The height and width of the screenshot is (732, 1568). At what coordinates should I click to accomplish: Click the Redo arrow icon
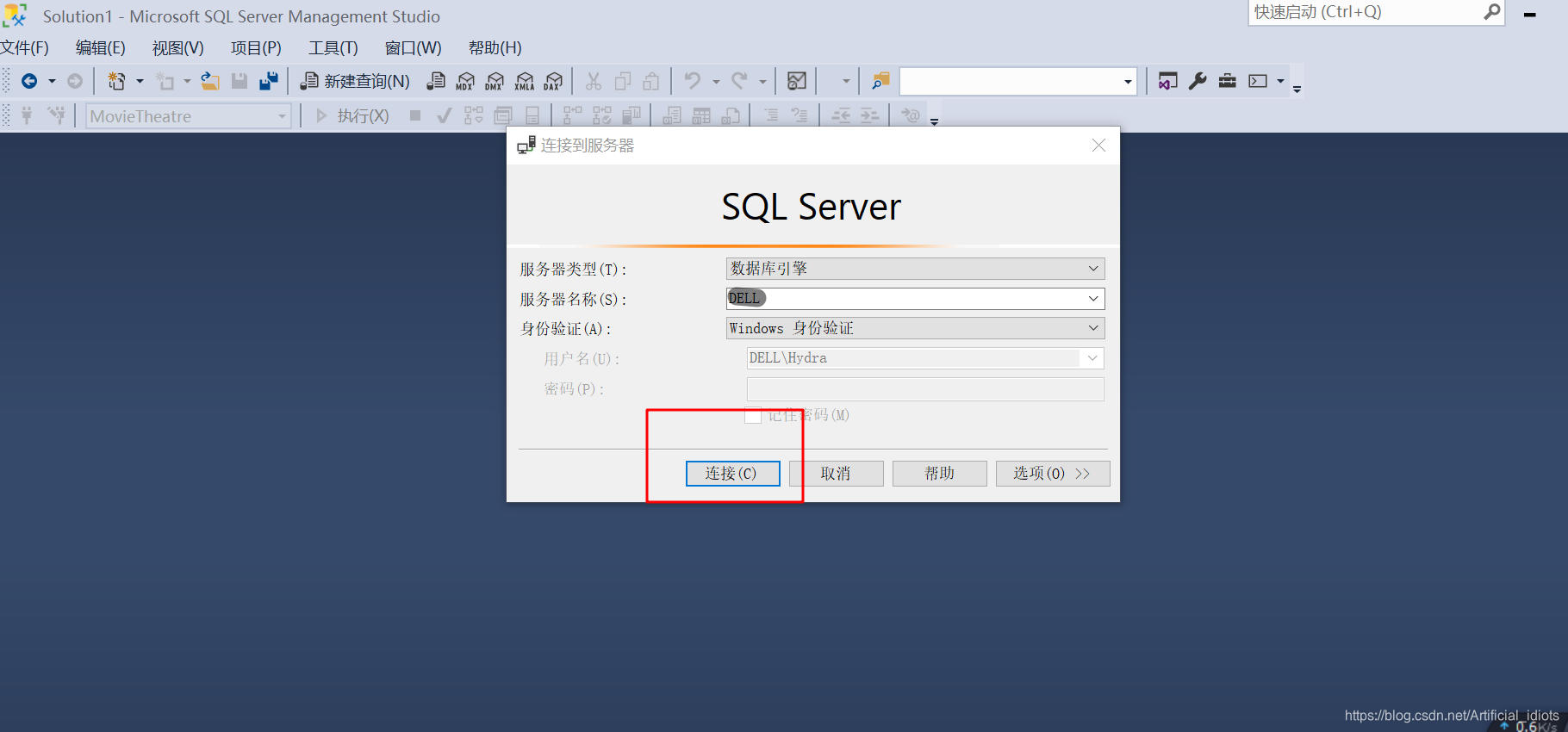click(x=739, y=81)
